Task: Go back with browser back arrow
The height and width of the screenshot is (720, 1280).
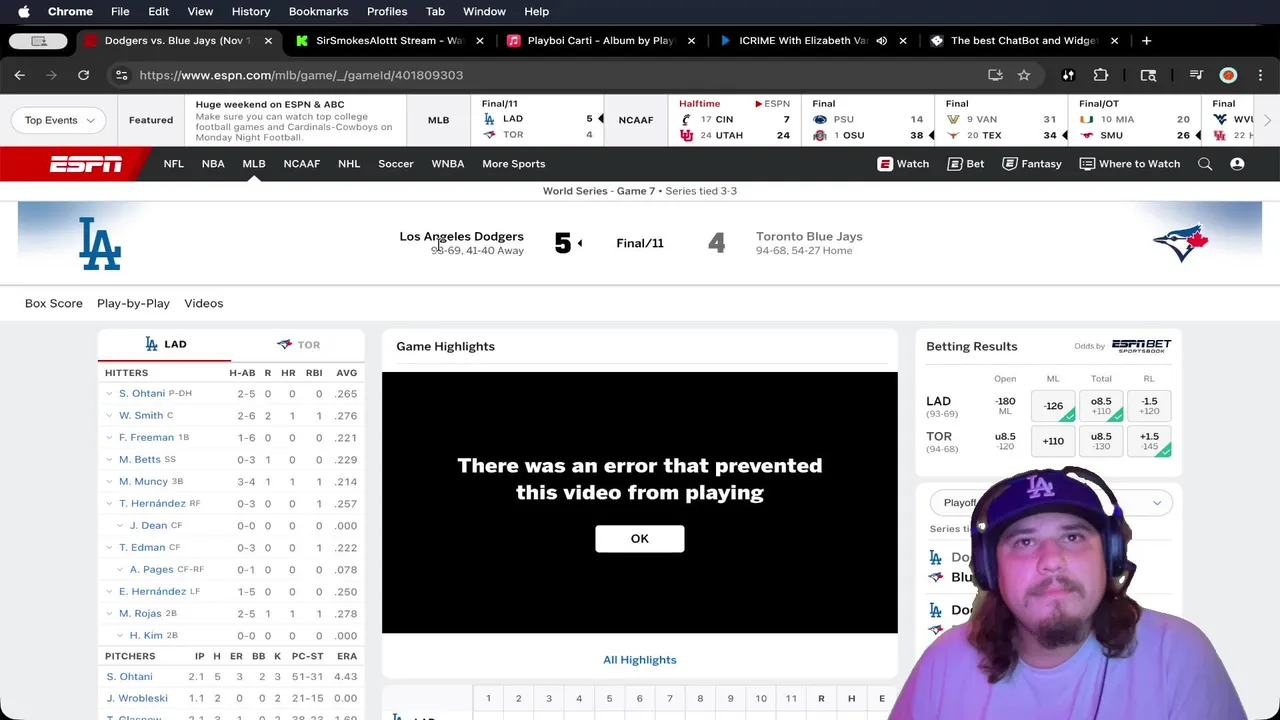Action: [20, 75]
